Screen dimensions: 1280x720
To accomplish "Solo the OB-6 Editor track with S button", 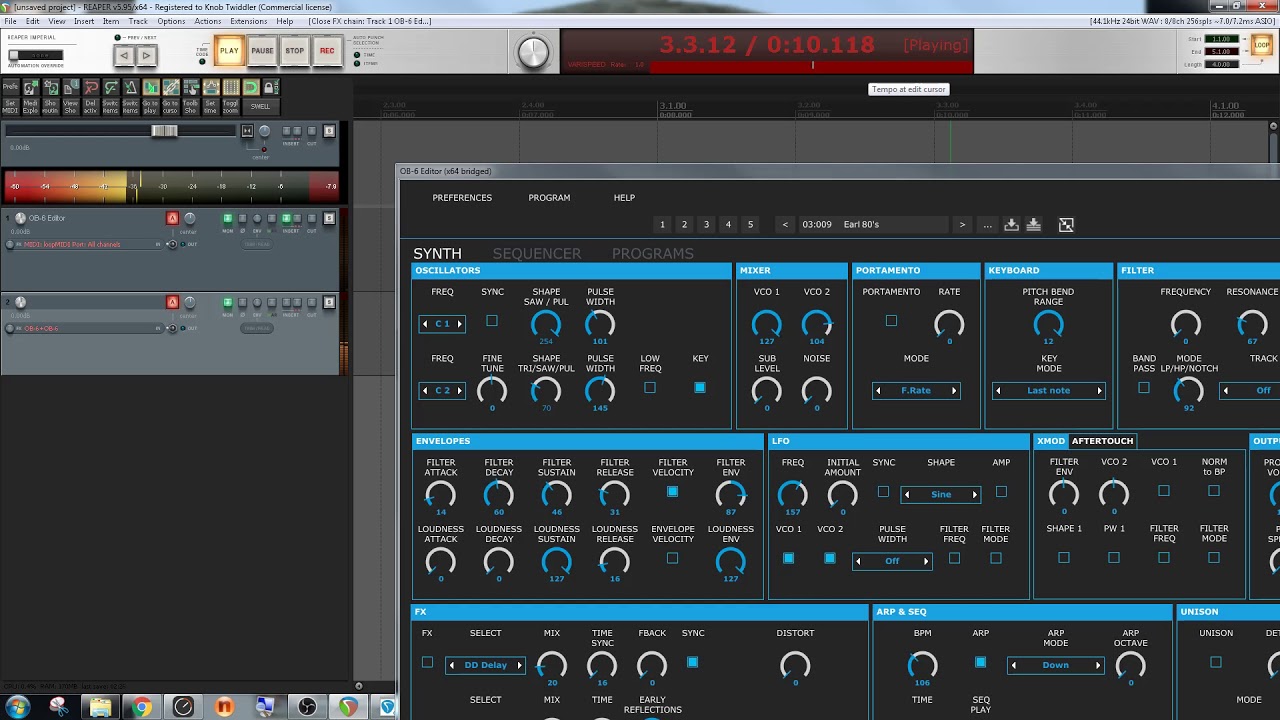I will 329,218.
